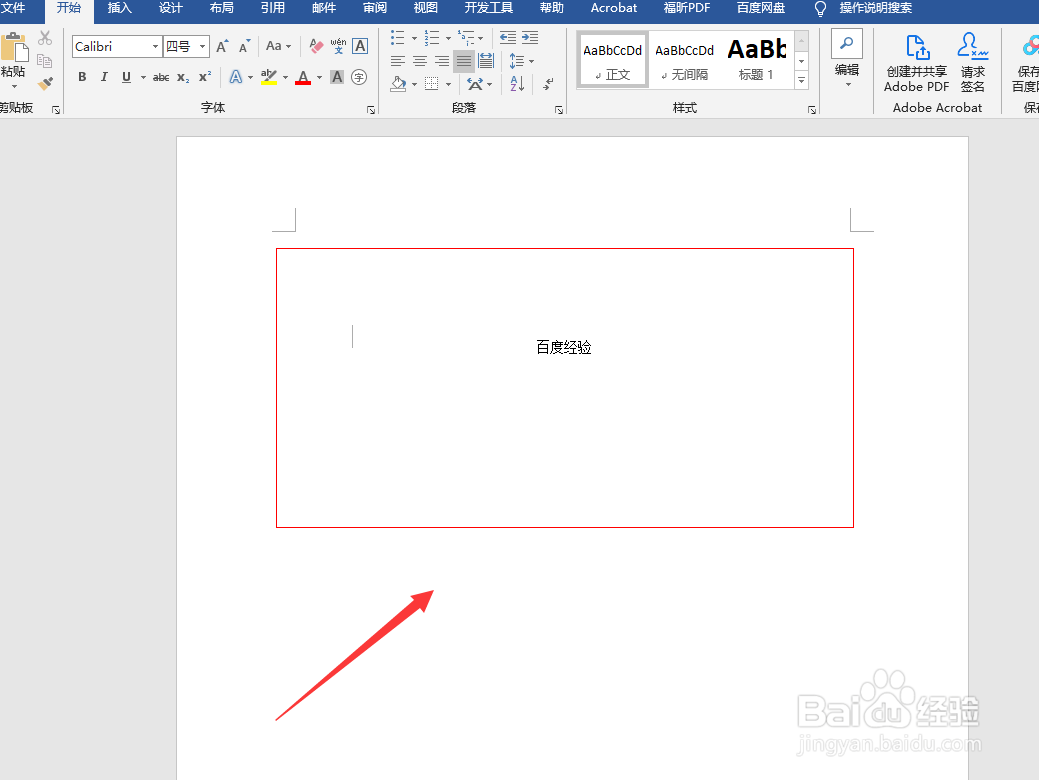Sort text with A-Z sort icon
Screen dimensions: 1039x780
pos(518,84)
